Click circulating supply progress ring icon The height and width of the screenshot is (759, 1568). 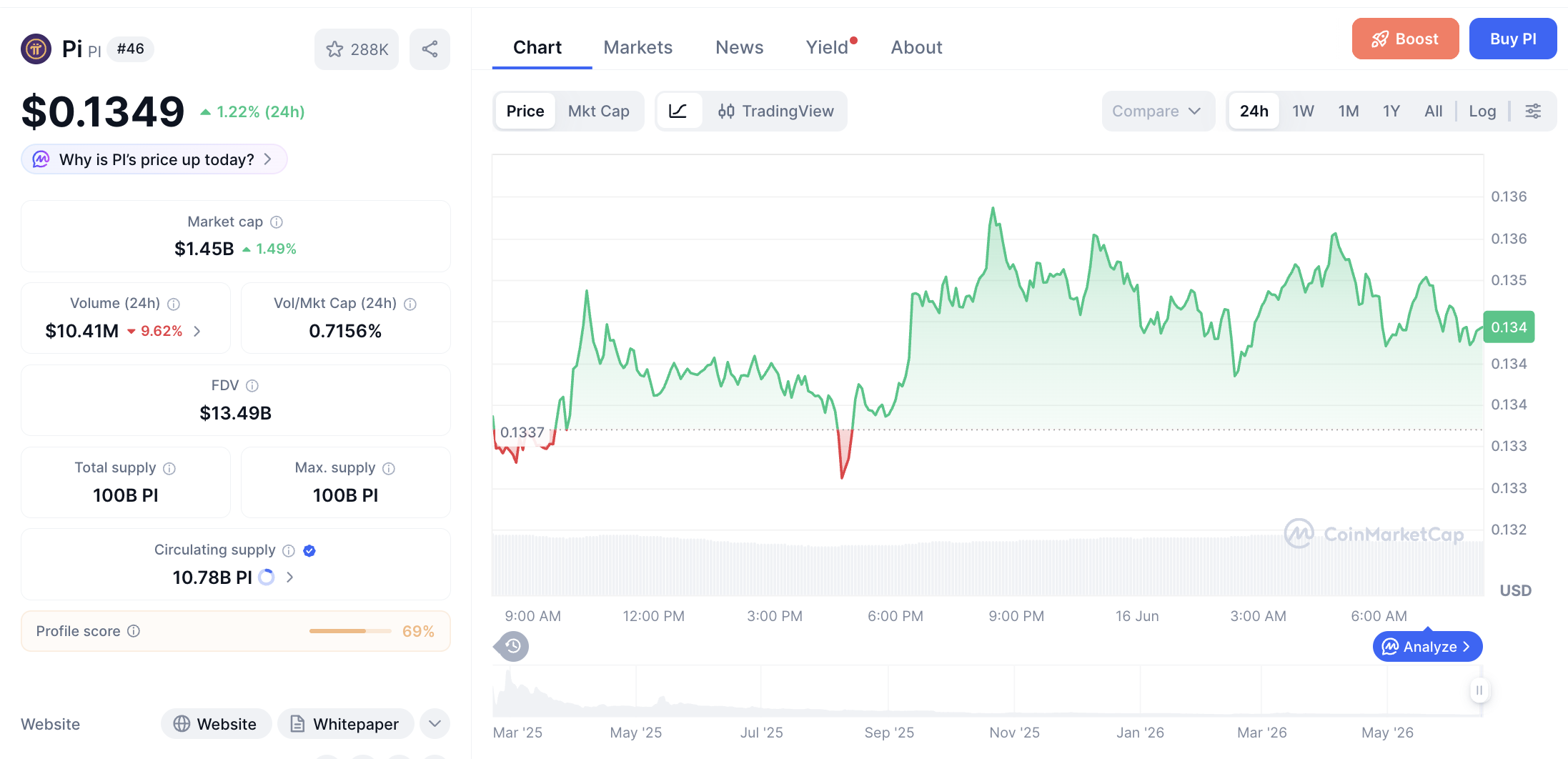pos(267,577)
